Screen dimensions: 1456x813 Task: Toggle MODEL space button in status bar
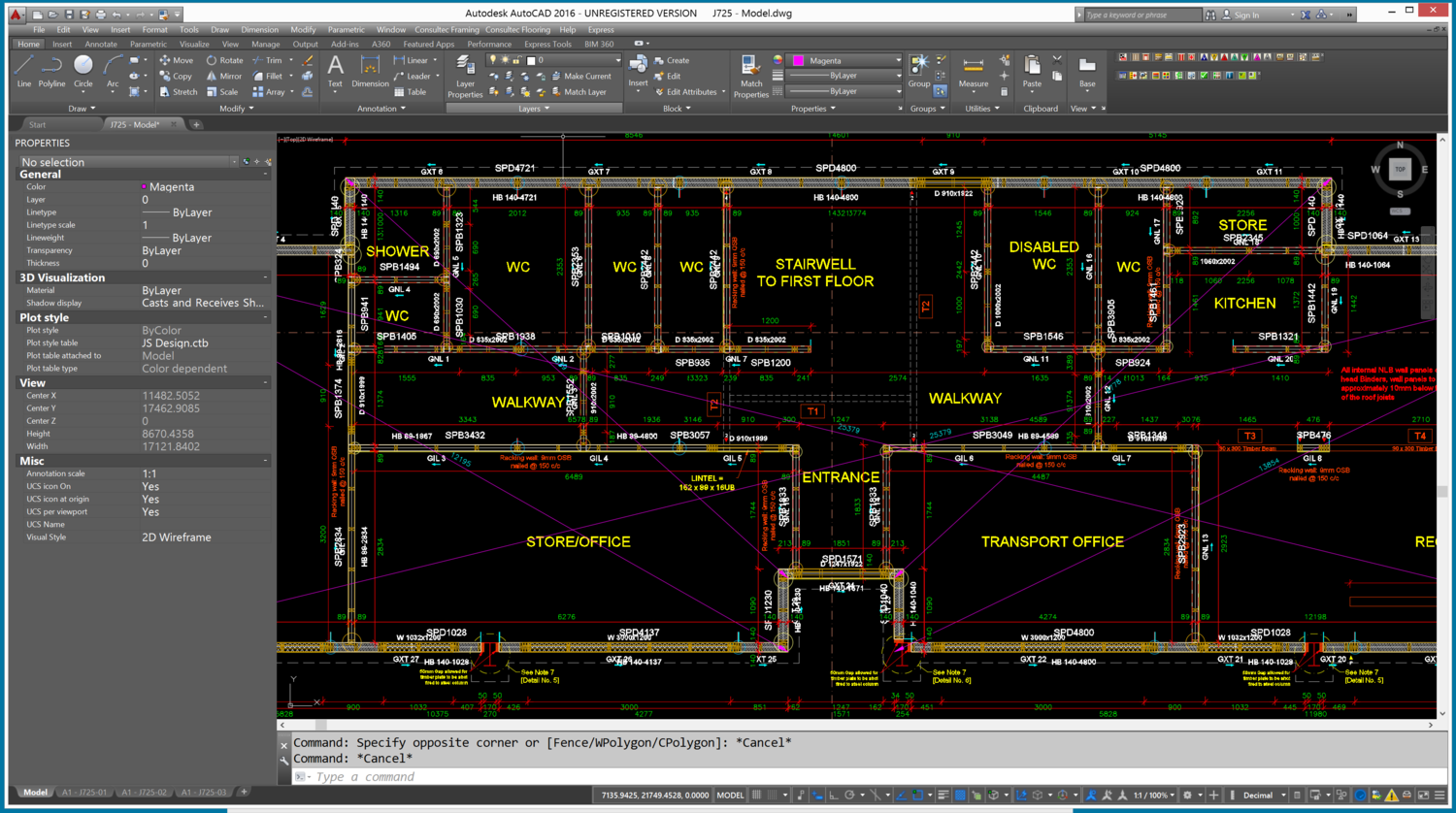730,796
